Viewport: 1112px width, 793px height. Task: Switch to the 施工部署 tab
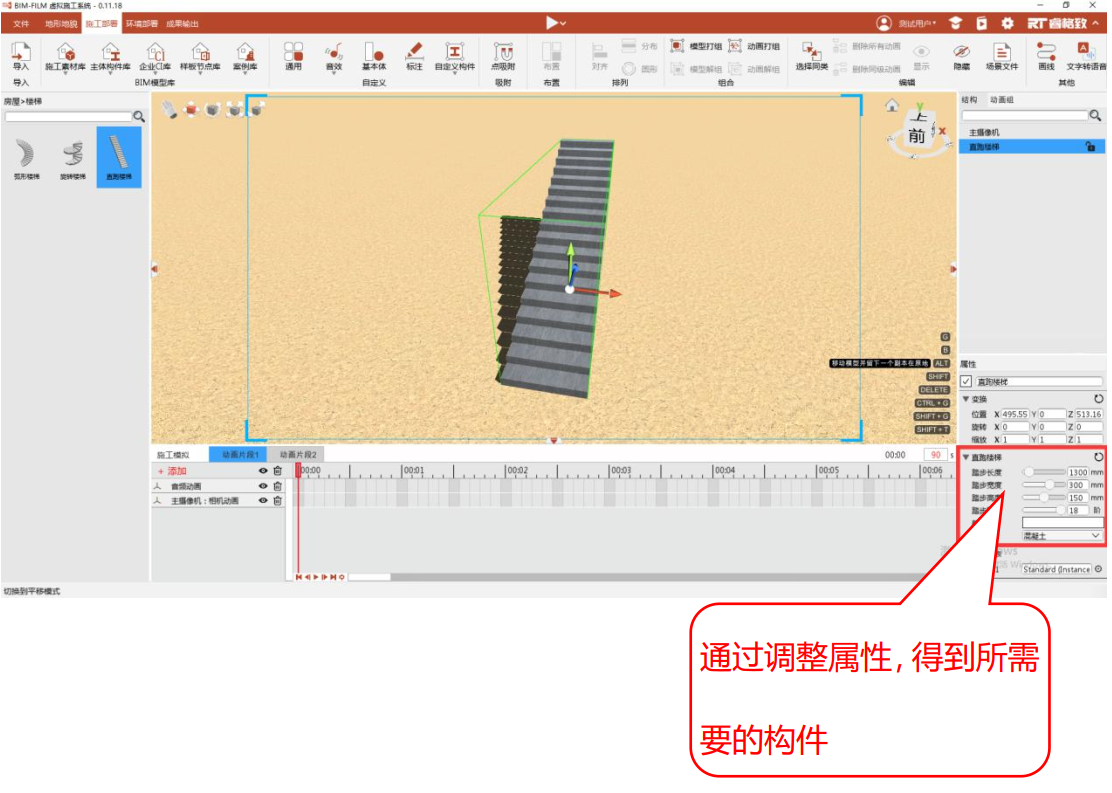101,24
